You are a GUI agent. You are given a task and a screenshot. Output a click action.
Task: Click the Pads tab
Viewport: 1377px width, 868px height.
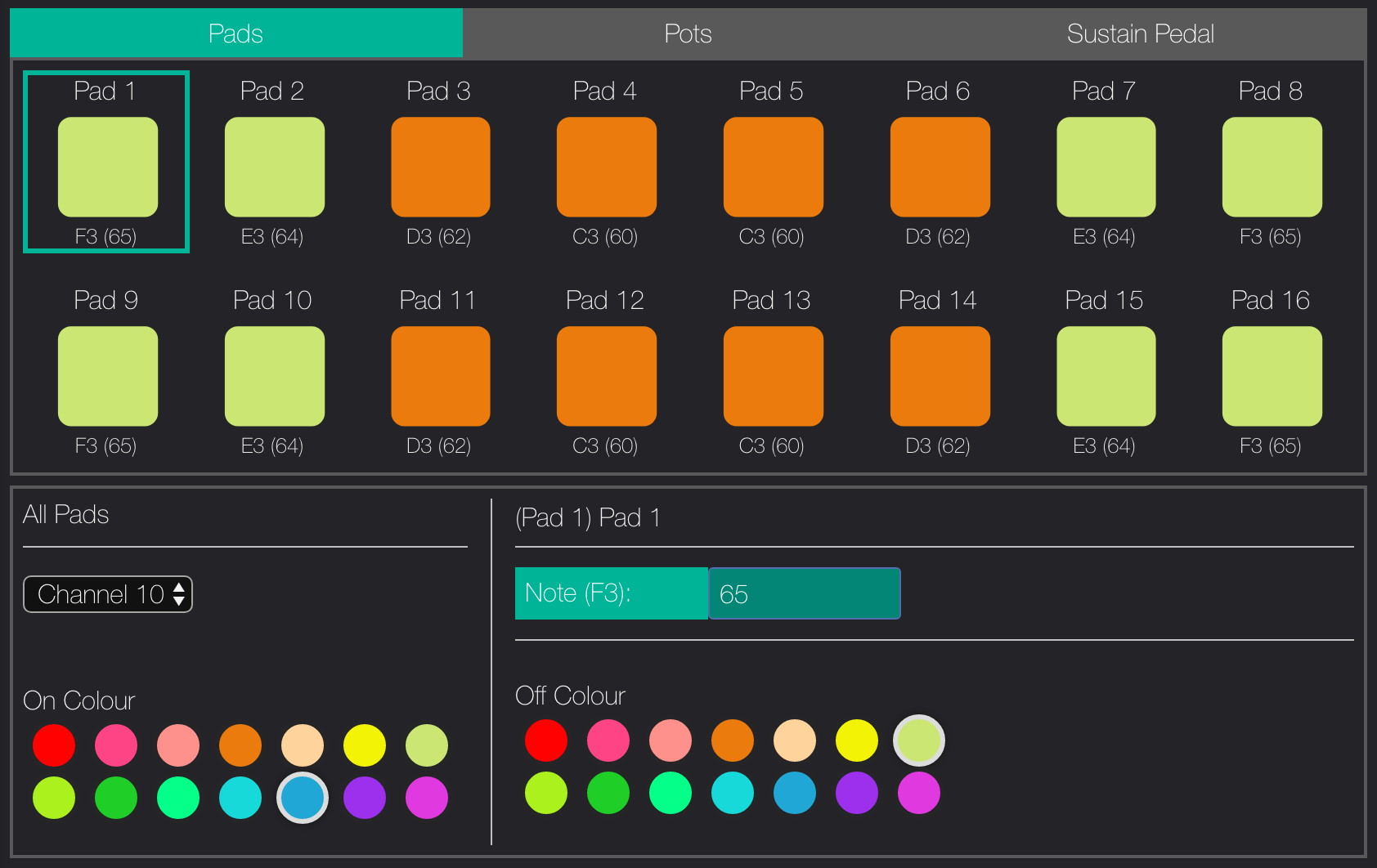(236, 34)
